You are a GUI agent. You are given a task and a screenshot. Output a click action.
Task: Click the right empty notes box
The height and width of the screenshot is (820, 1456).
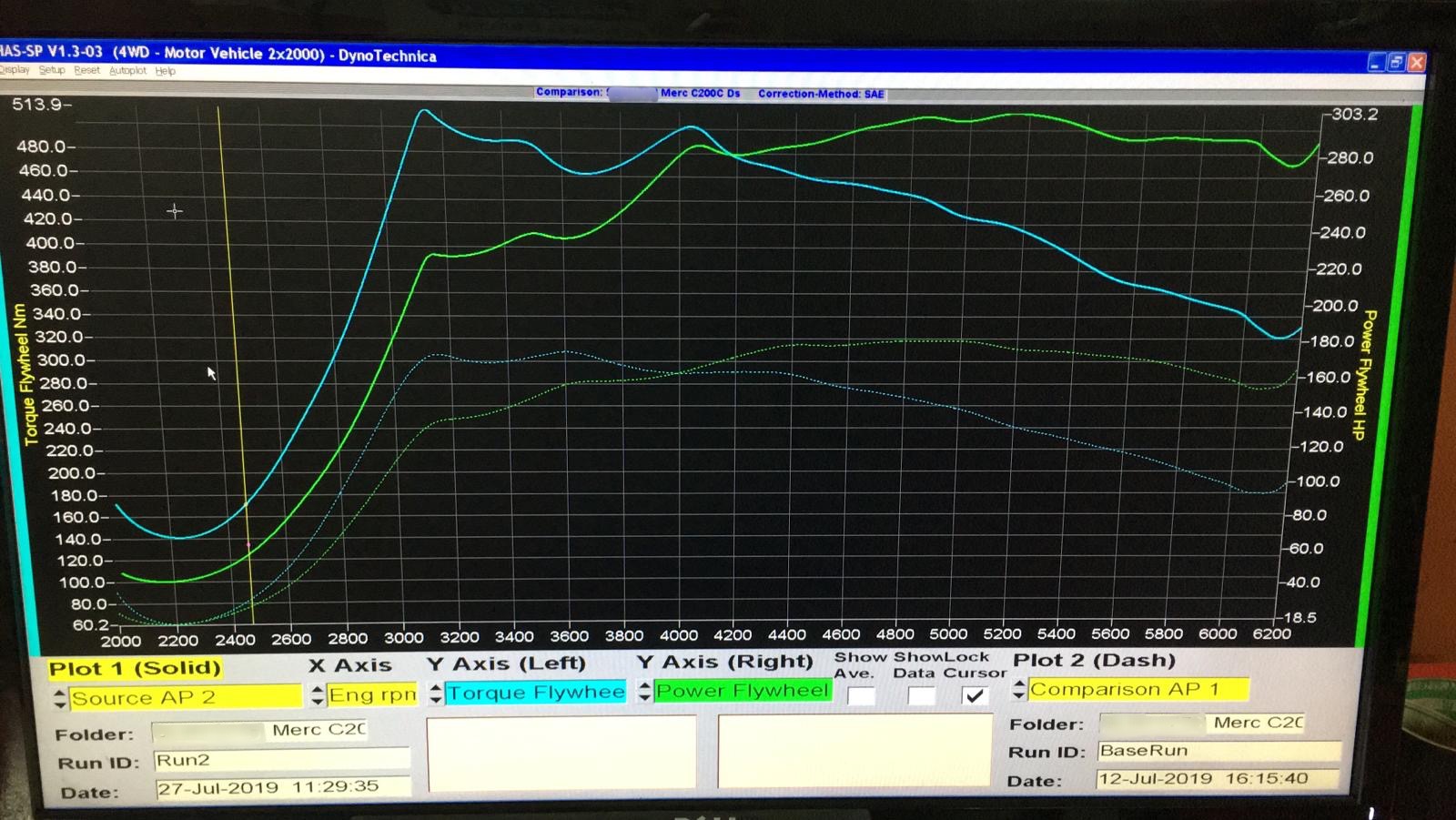[854, 751]
